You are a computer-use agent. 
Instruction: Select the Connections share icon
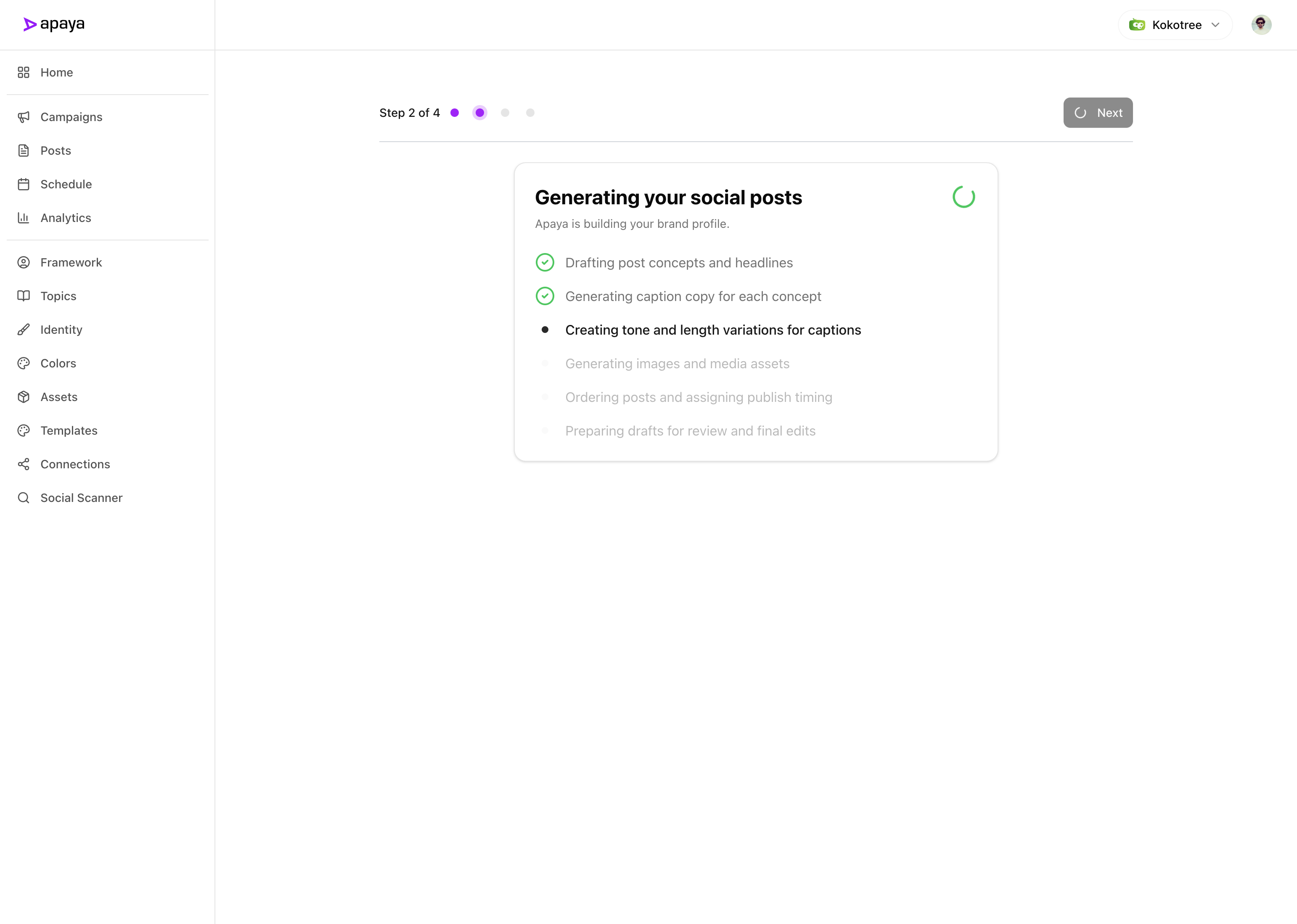23,464
